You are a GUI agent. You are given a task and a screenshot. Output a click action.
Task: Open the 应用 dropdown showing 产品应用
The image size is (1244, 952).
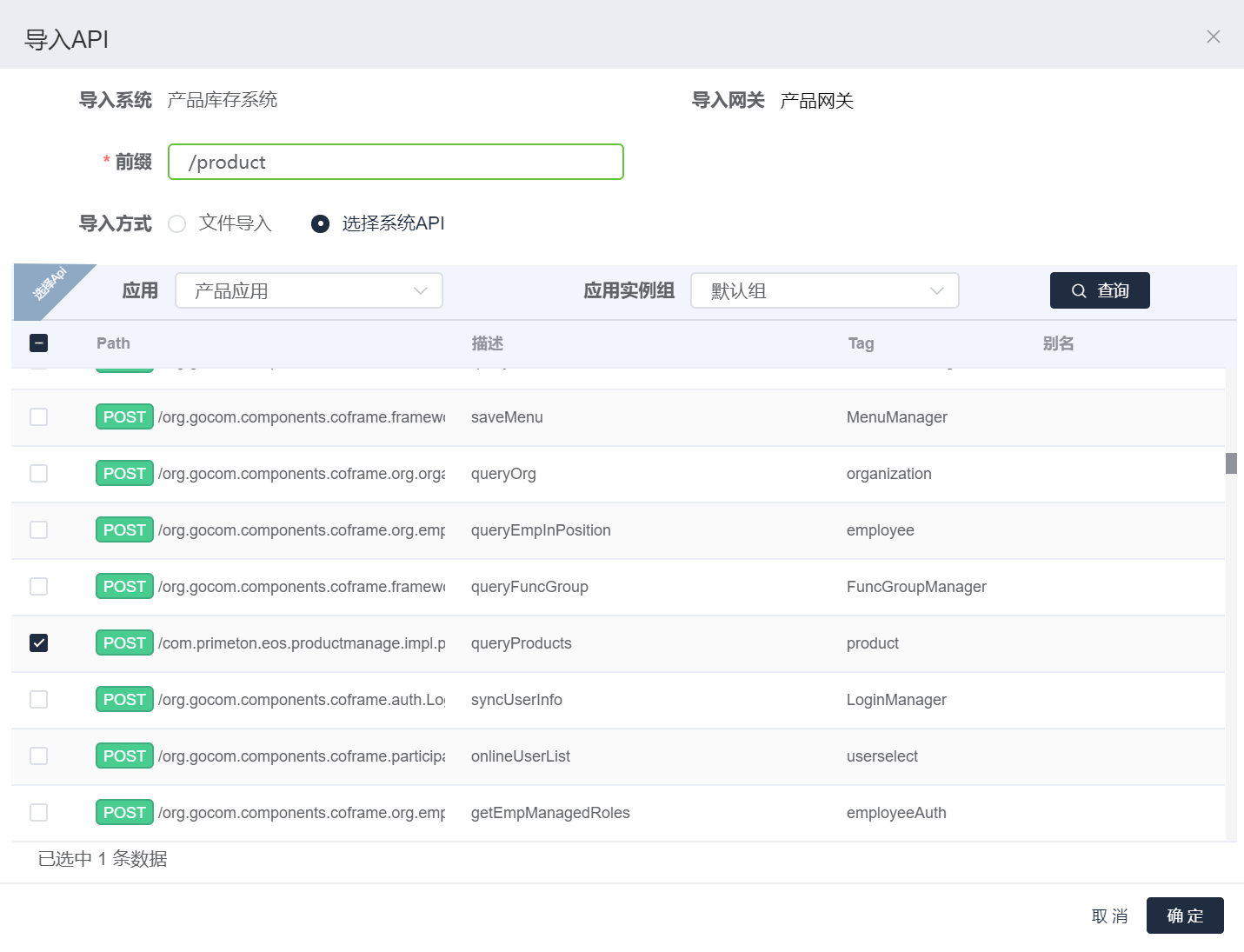(309, 291)
